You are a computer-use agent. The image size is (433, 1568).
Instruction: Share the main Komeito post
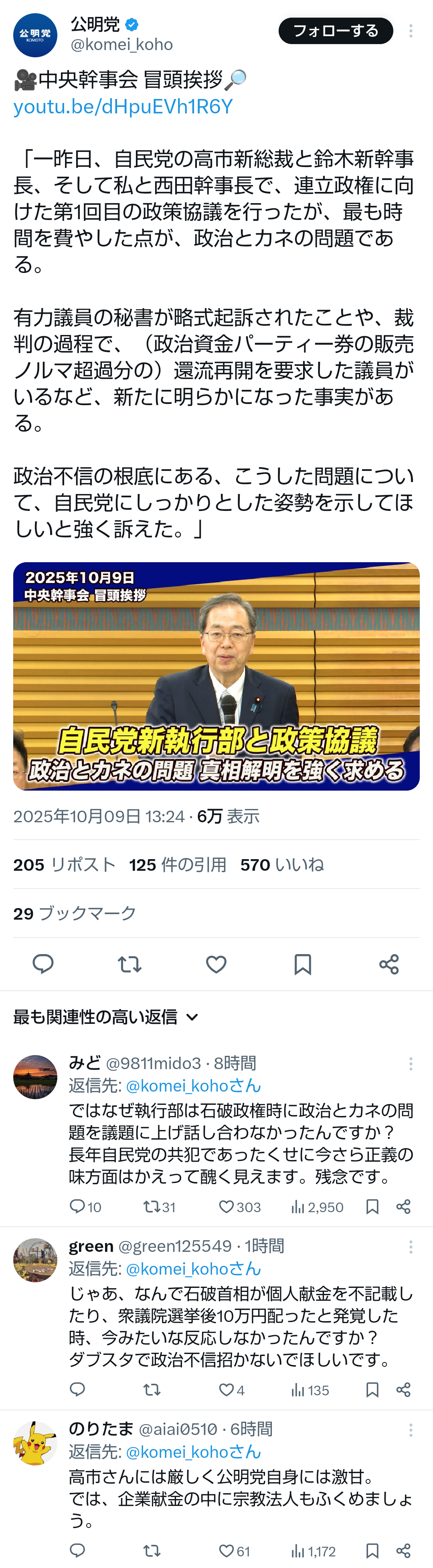click(x=388, y=964)
